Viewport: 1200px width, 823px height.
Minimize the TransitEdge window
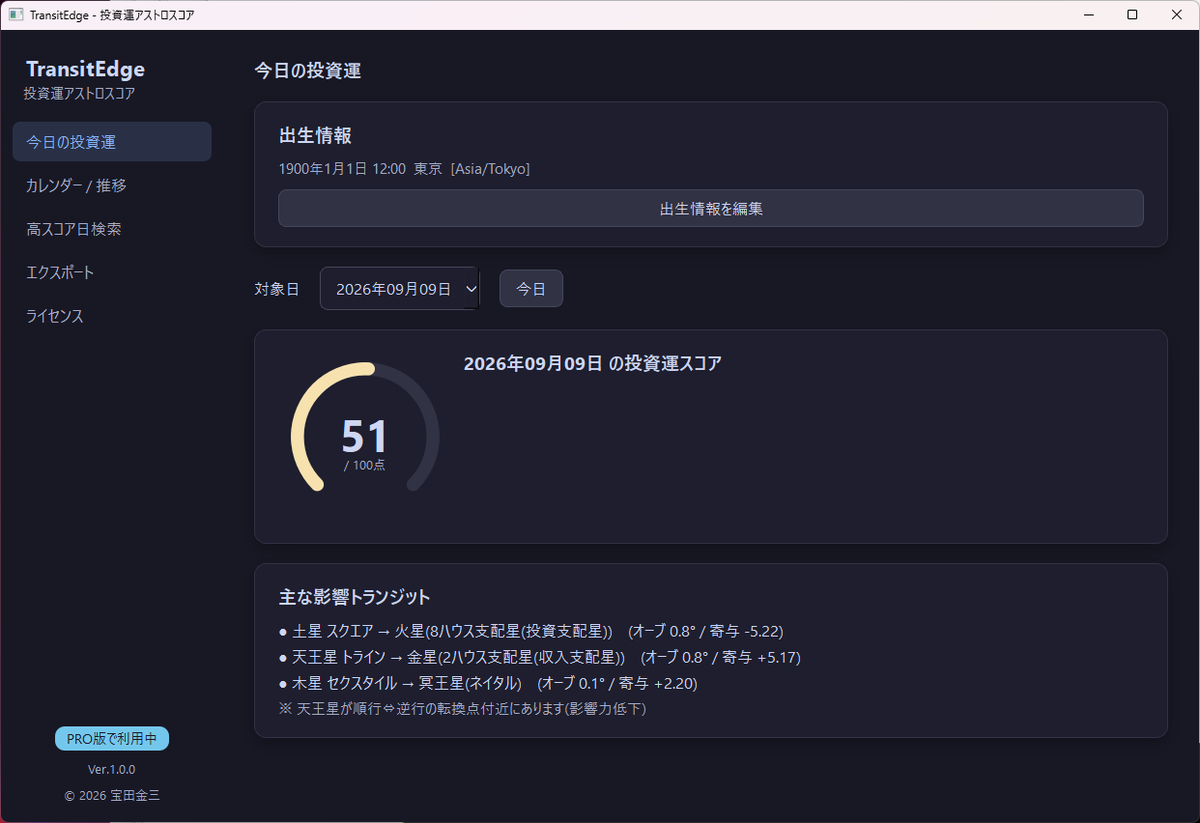[1087, 15]
